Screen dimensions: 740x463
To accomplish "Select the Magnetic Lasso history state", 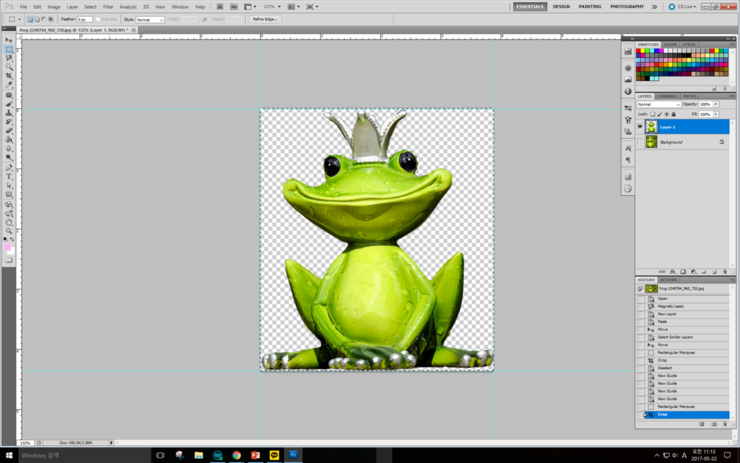I will point(670,306).
